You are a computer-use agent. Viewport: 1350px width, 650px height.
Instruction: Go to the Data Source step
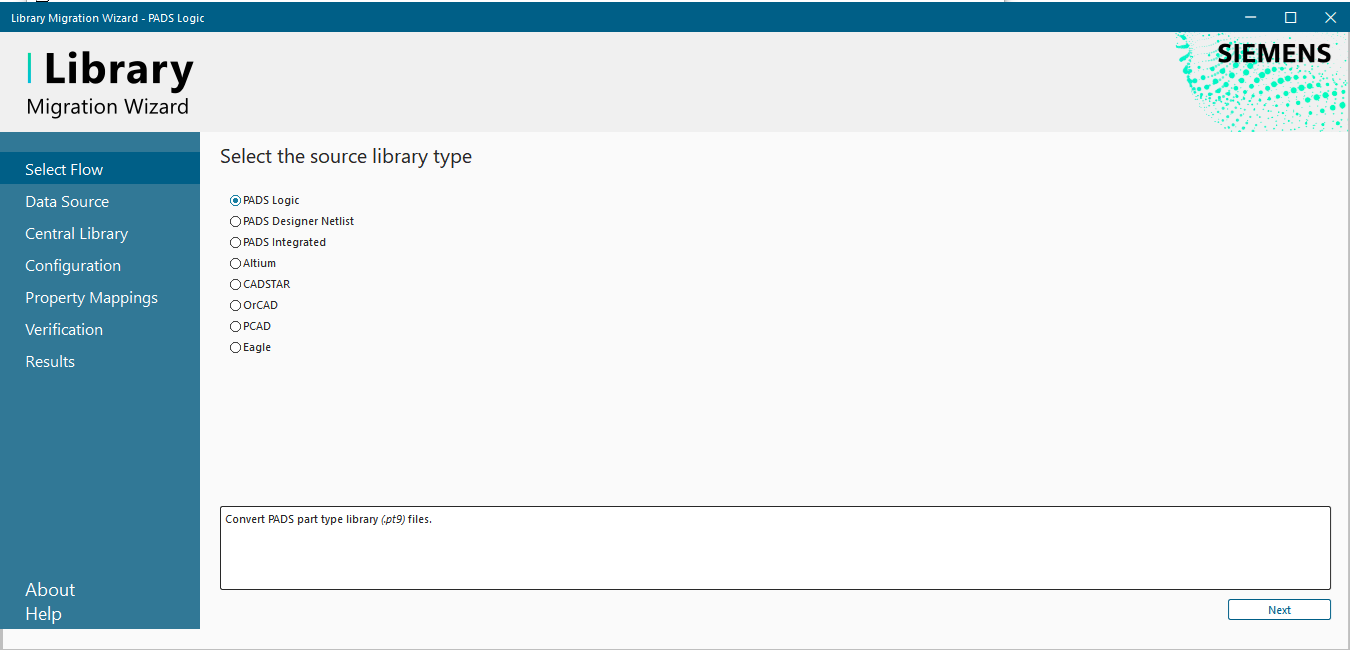point(67,202)
